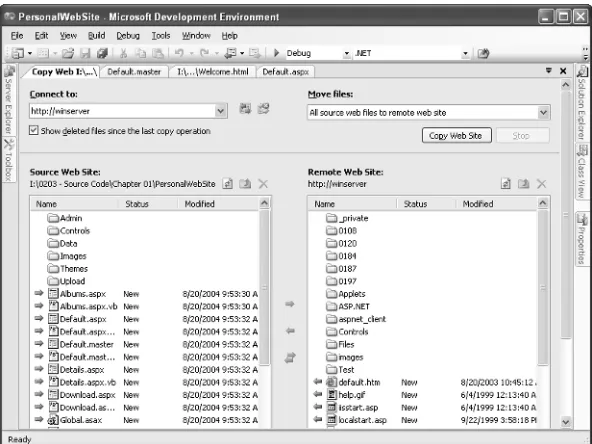Switch to the Default.aspx tab
This screenshot has width=592, height=444.
[285, 72]
